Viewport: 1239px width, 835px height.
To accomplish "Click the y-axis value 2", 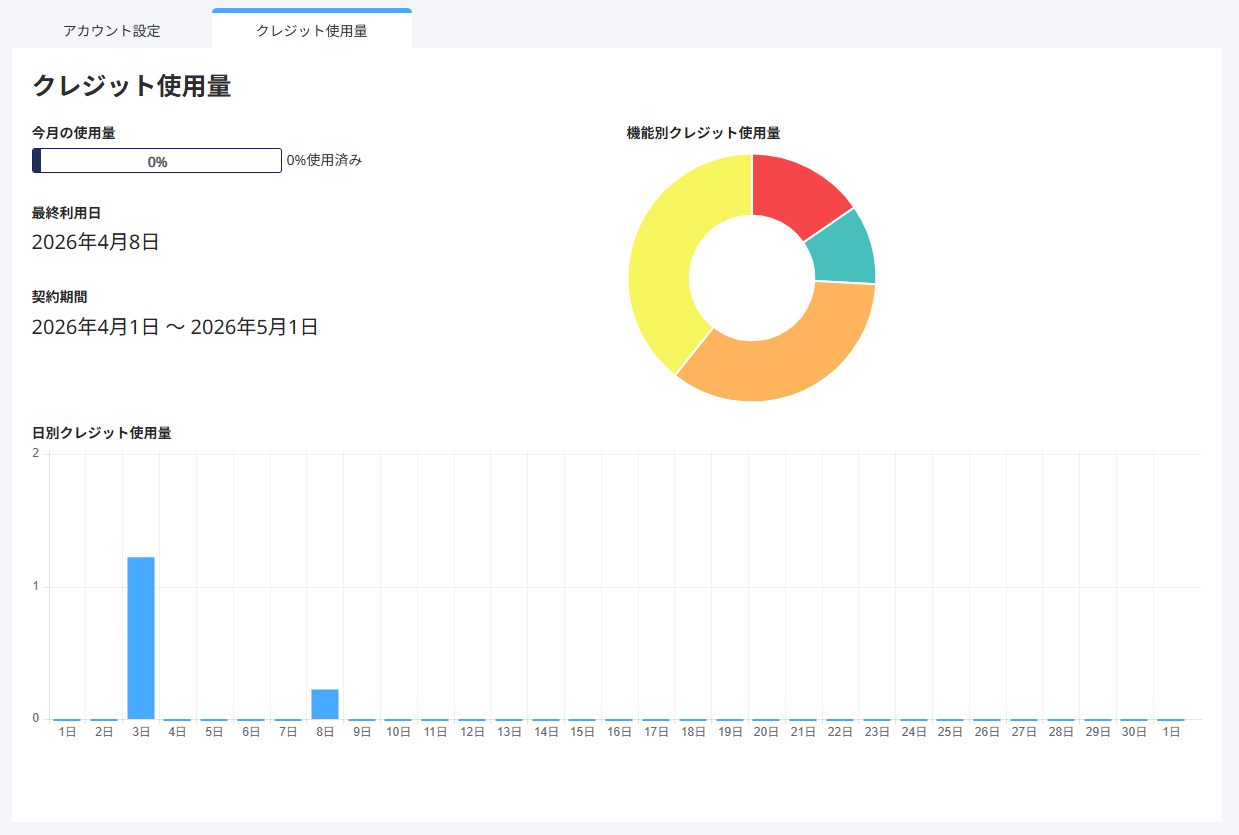I will click(x=36, y=454).
